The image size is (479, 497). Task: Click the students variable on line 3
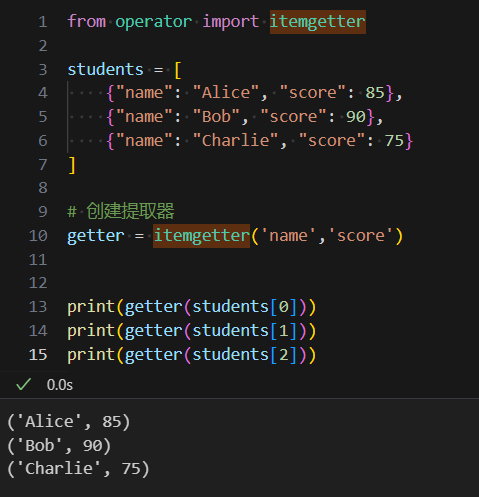[x=105, y=70]
